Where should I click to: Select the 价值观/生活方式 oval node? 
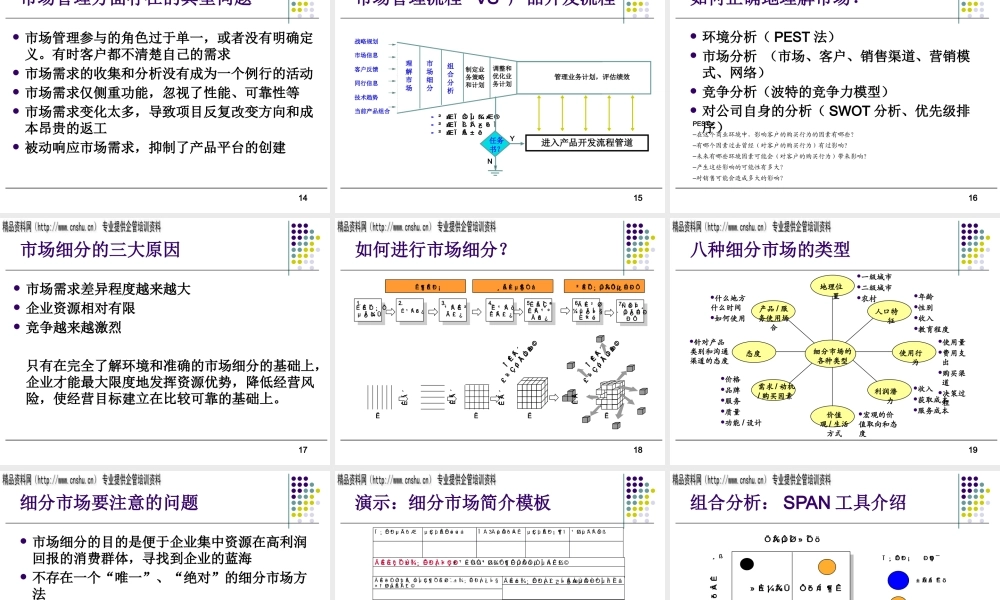[833, 418]
